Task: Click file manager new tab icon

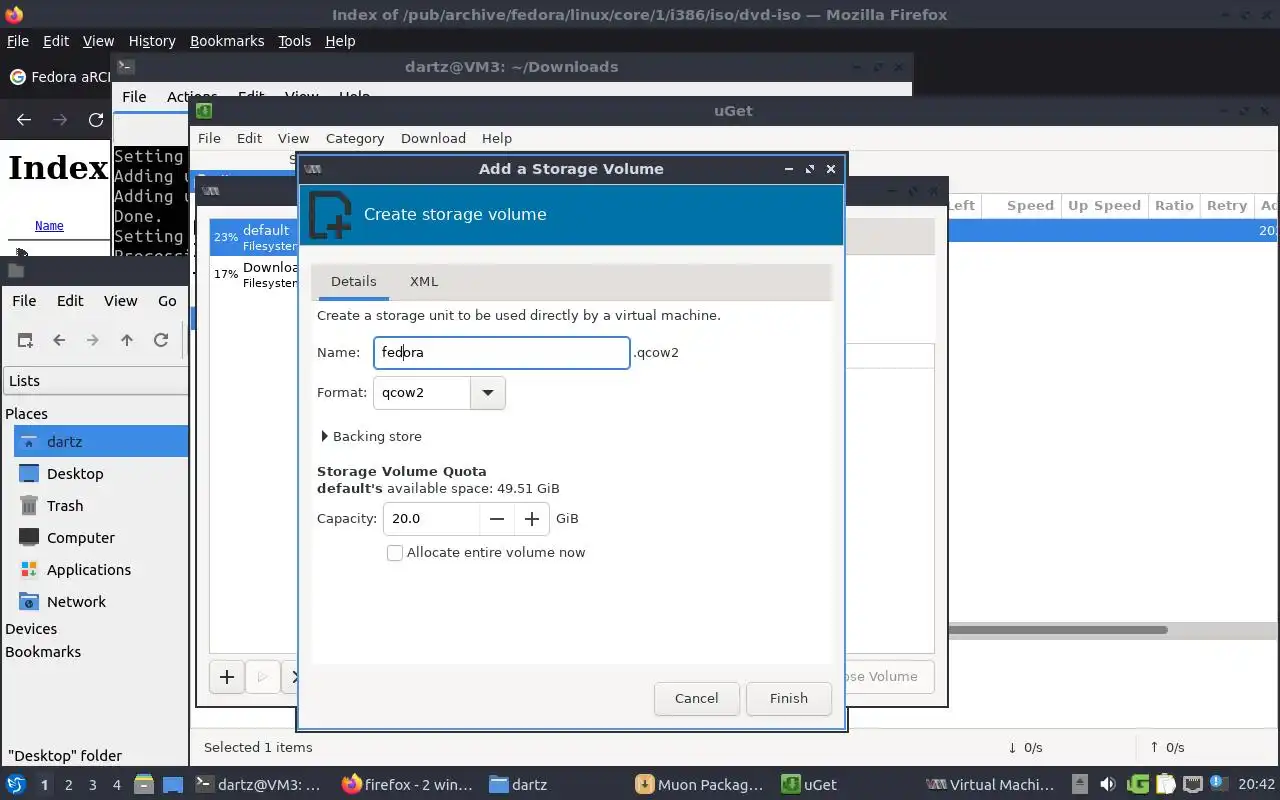Action: tap(25, 340)
